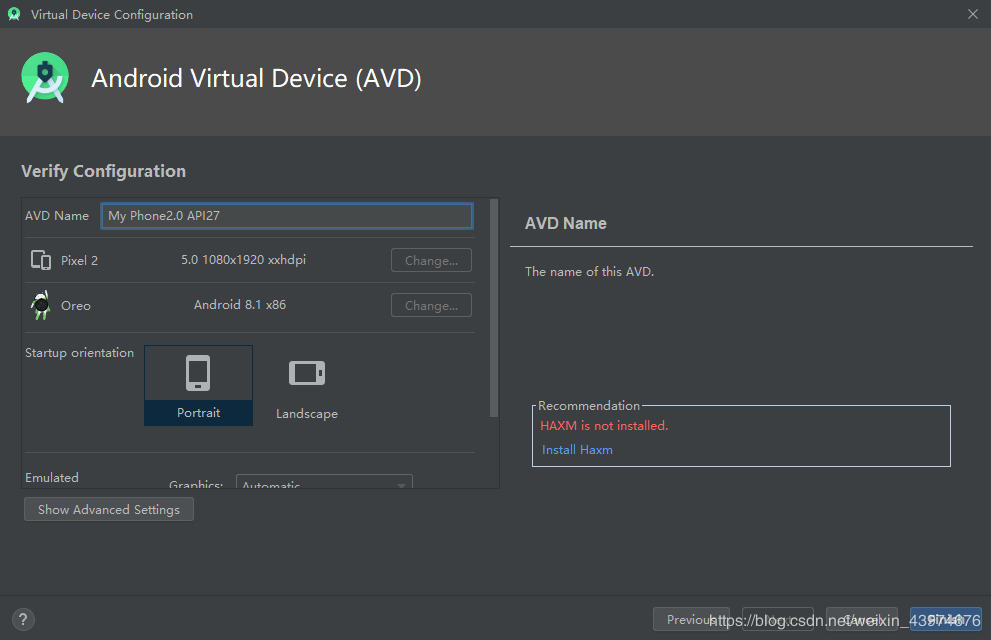Click the phone graphic inside the Portrait tile
Image resolution: width=991 pixels, height=640 pixels.
pyautogui.click(x=198, y=372)
